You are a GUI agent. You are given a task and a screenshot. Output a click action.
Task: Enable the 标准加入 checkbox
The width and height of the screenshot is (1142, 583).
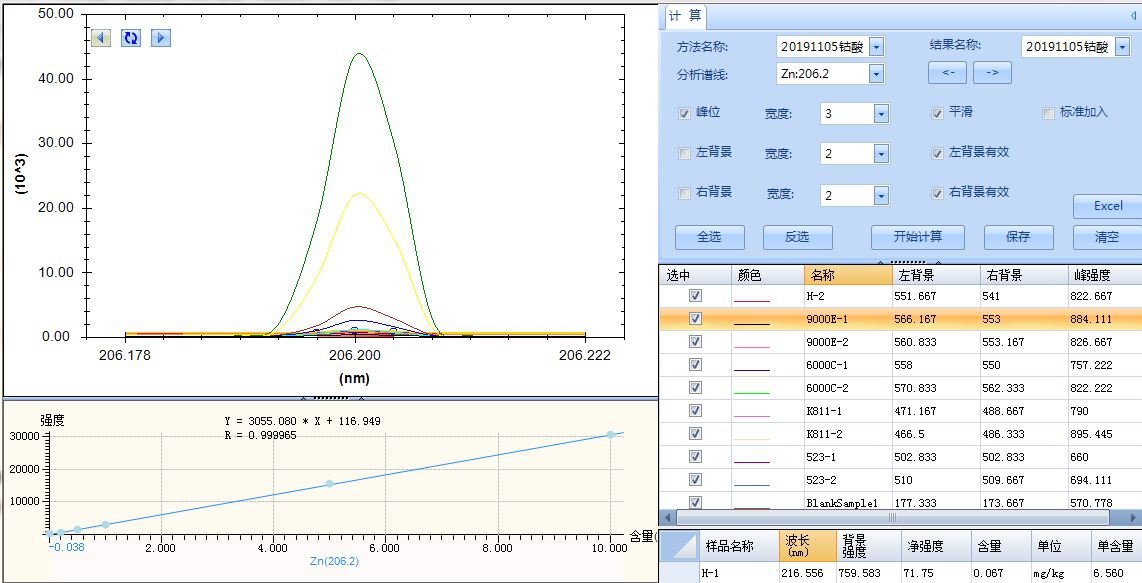[x=1048, y=113]
